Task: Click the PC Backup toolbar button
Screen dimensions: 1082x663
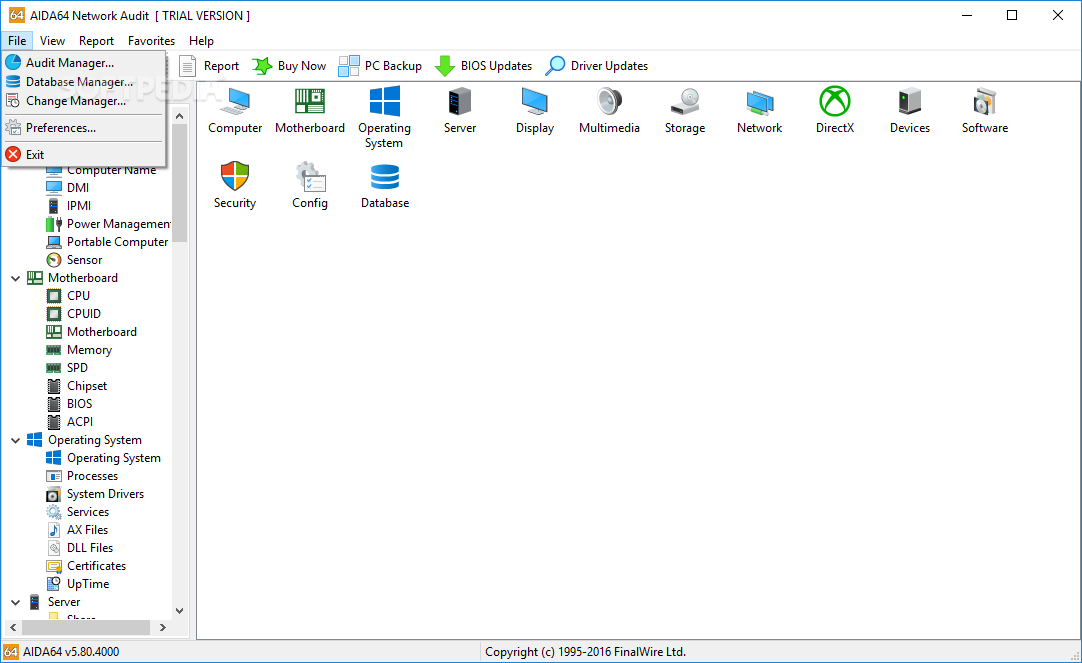Action: tap(380, 66)
